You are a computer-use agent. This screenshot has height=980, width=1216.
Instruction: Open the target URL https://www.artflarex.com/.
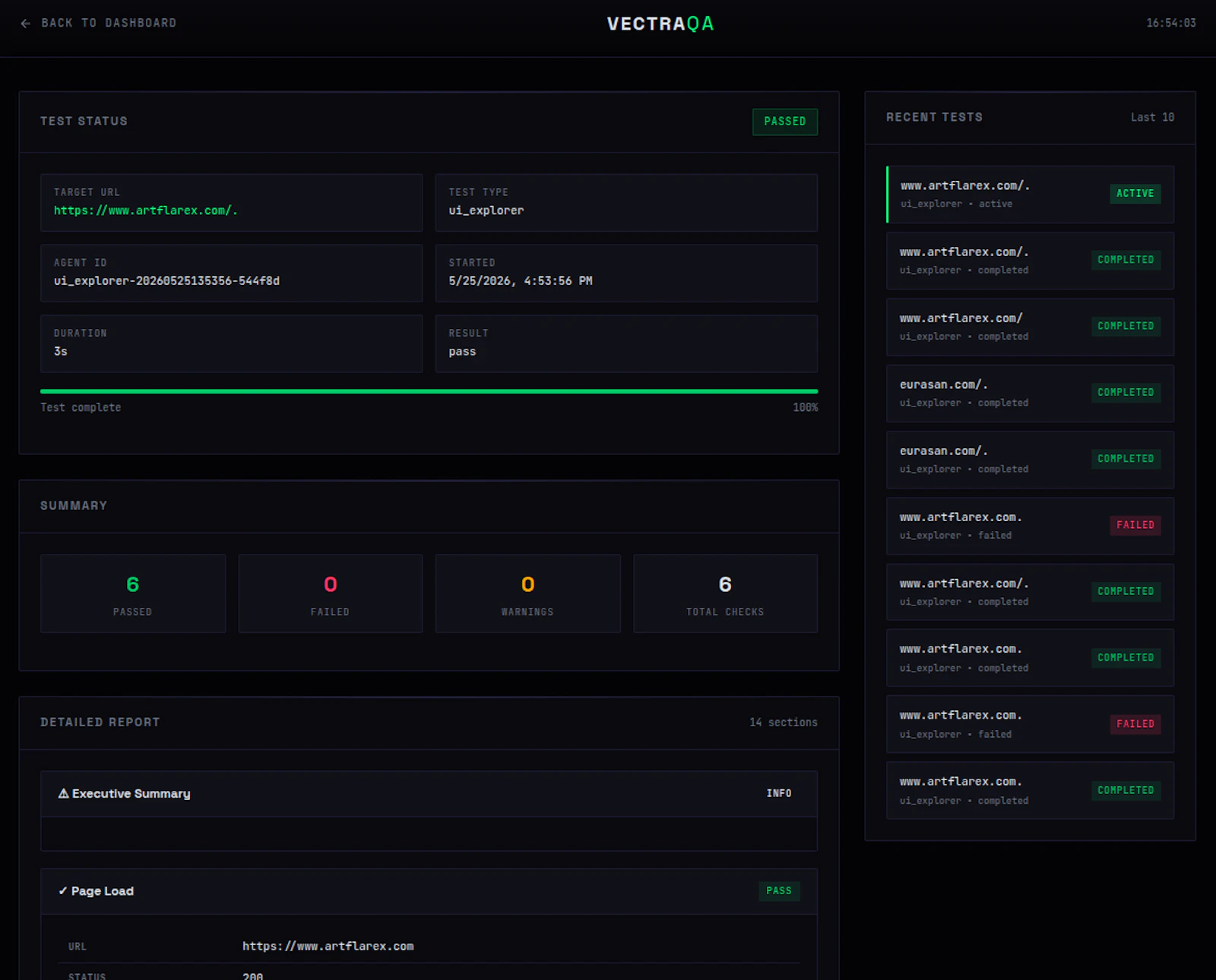pos(145,210)
